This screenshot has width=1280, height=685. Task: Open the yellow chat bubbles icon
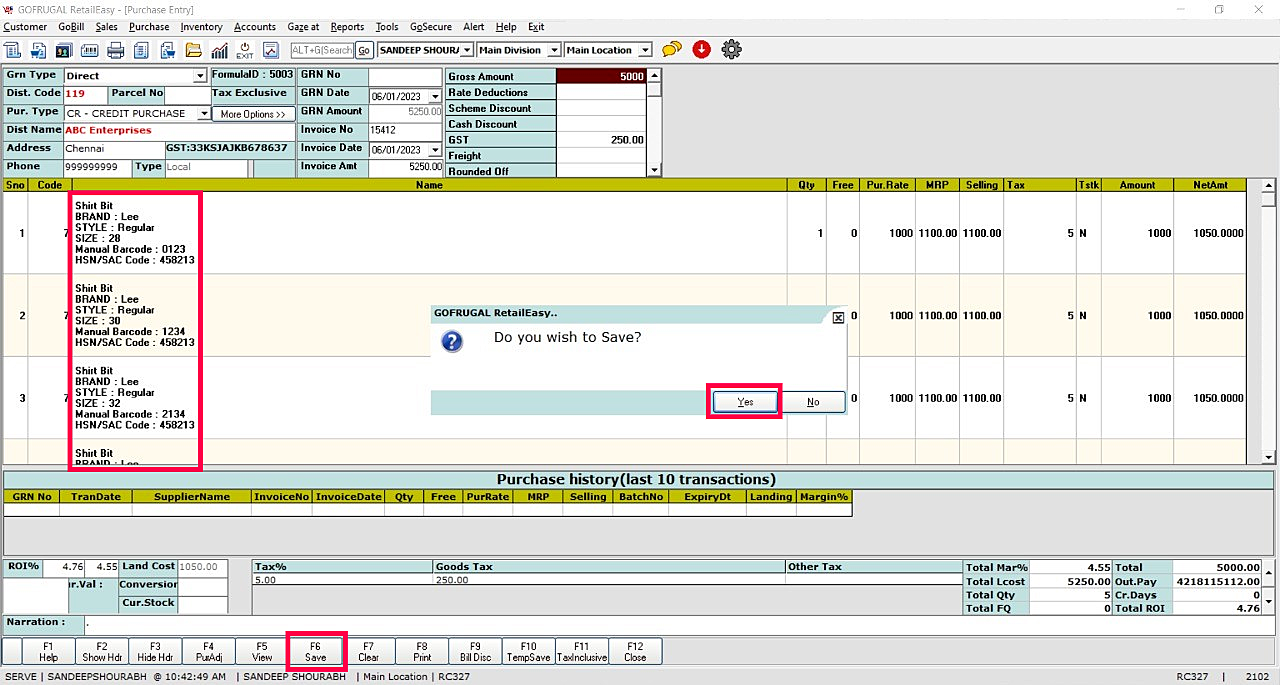click(672, 50)
